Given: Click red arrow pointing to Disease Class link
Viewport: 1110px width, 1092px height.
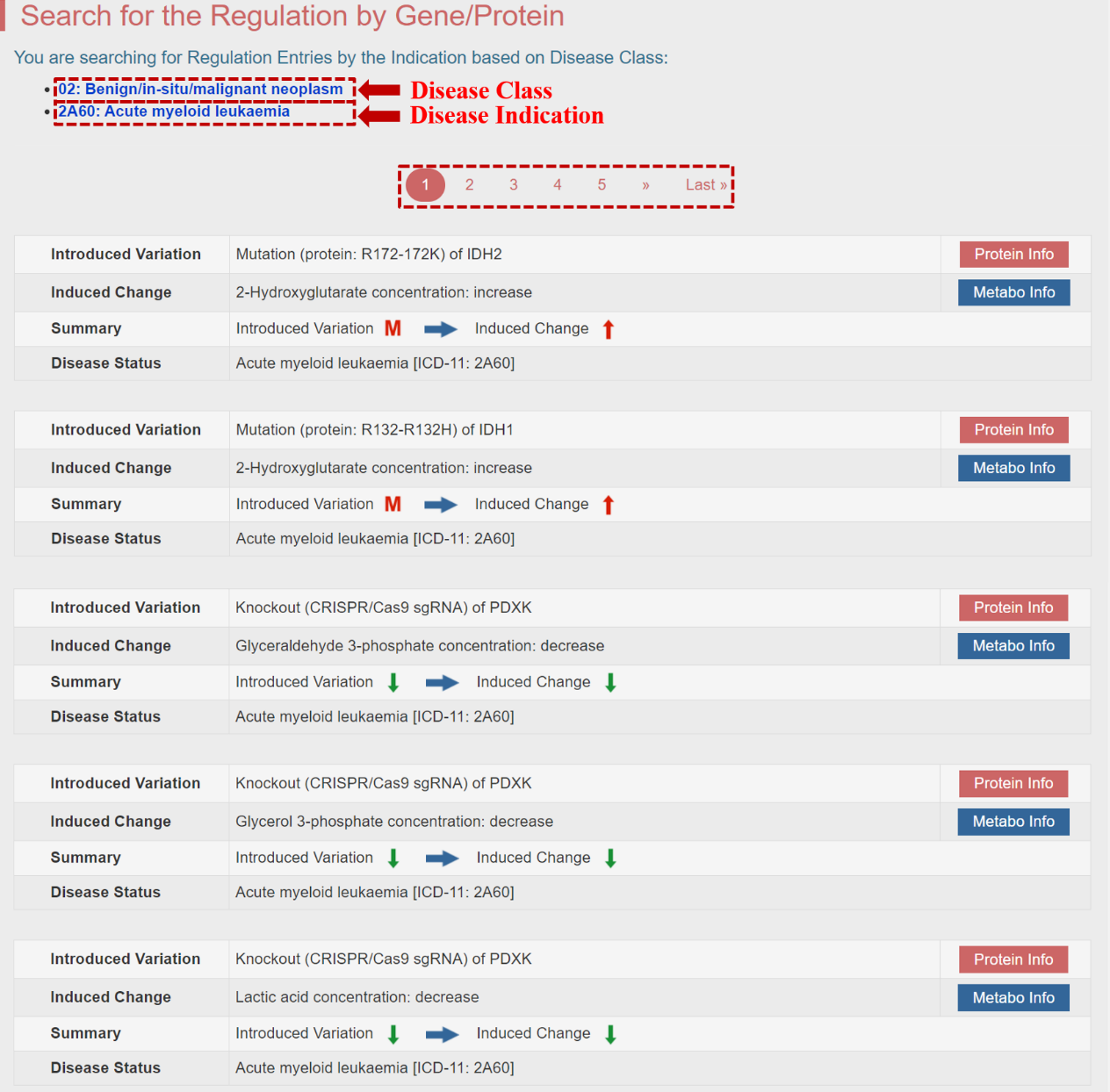Looking at the screenshot, I should [x=379, y=90].
